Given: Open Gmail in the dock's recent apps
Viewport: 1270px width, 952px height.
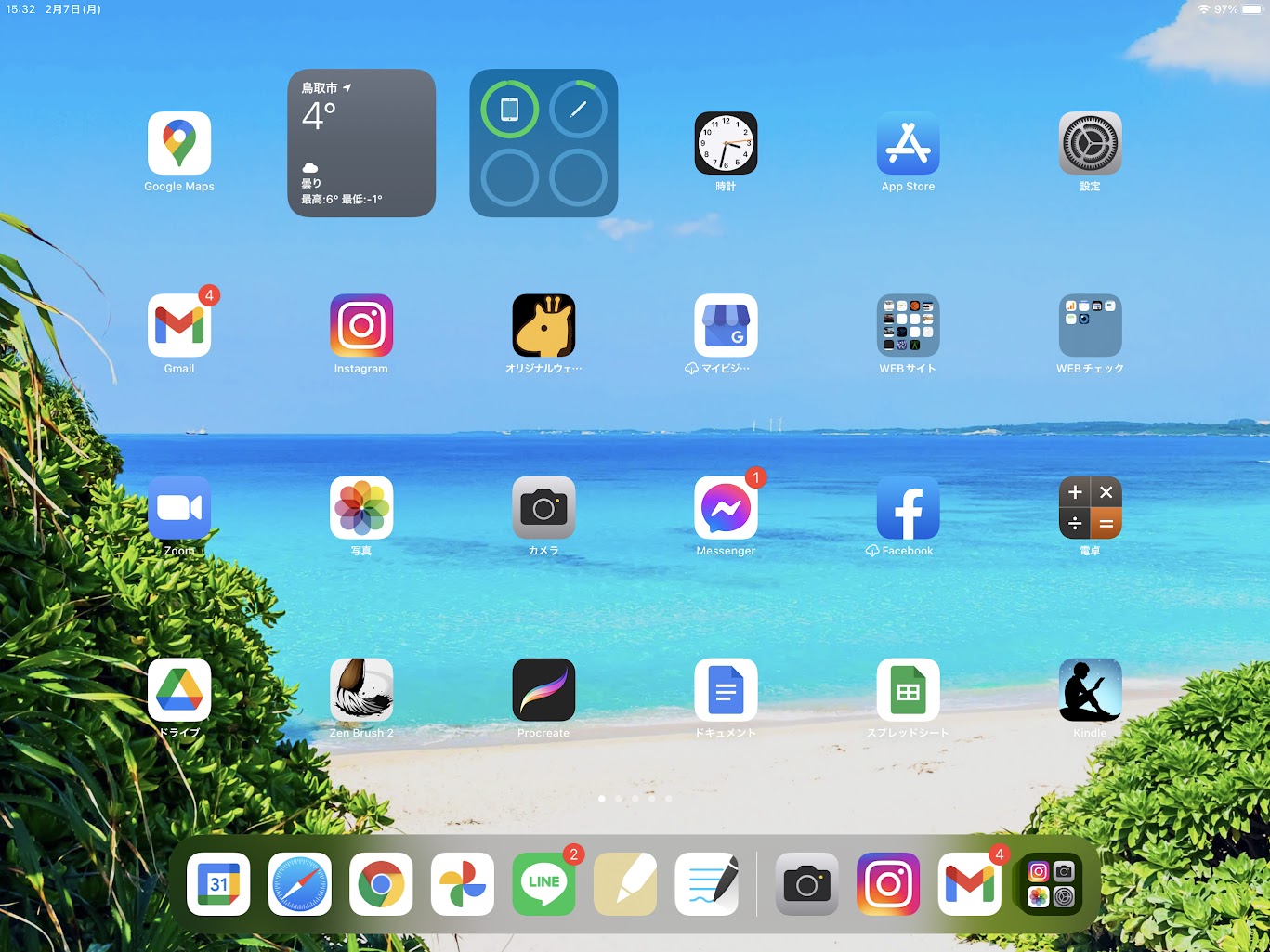Looking at the screenshot, I should pyautogui.click(x=969, y=884).
